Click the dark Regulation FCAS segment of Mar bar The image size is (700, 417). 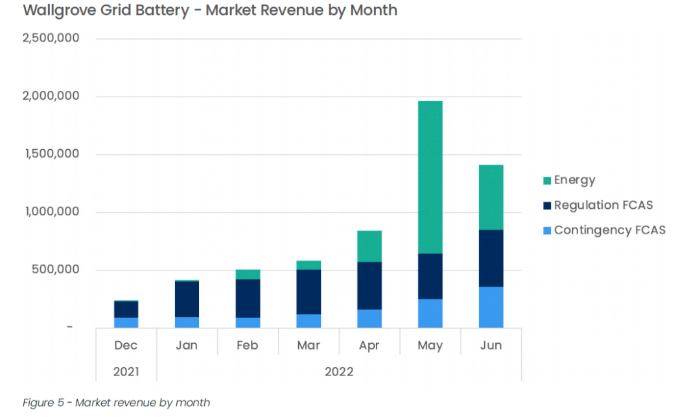(x=309, y=291)
